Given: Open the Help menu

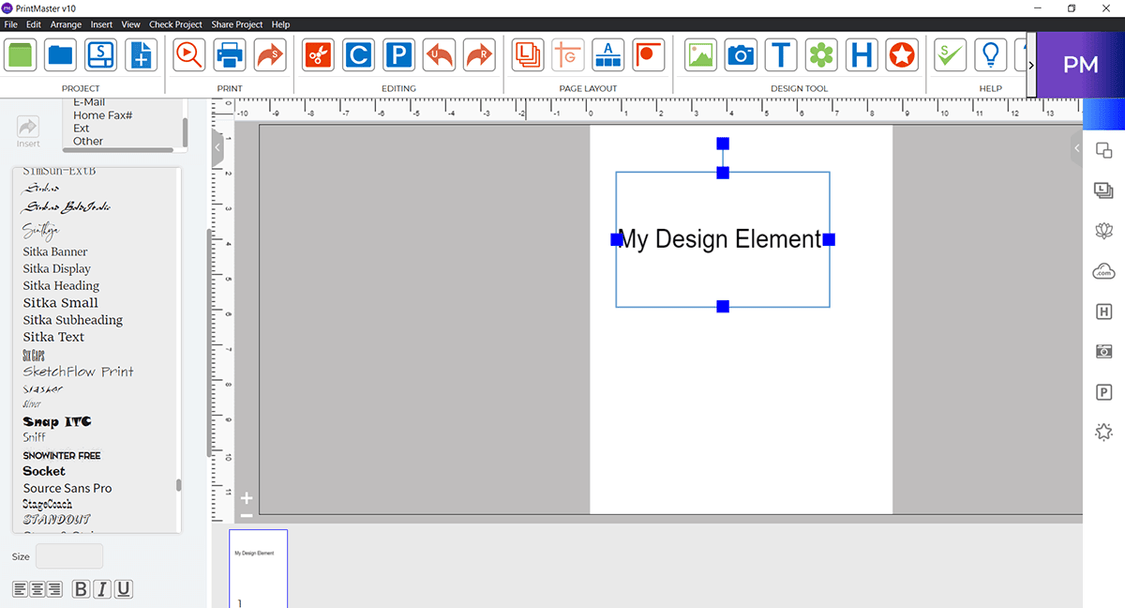Looking at the screenshot, I should [x=281, y=24].
